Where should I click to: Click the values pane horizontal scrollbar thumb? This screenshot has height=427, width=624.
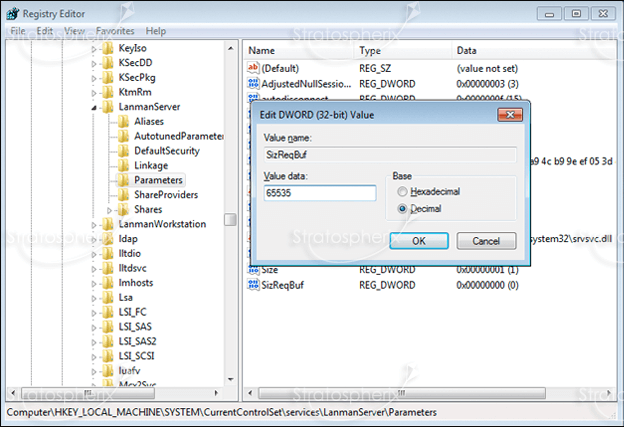point(402,394)
